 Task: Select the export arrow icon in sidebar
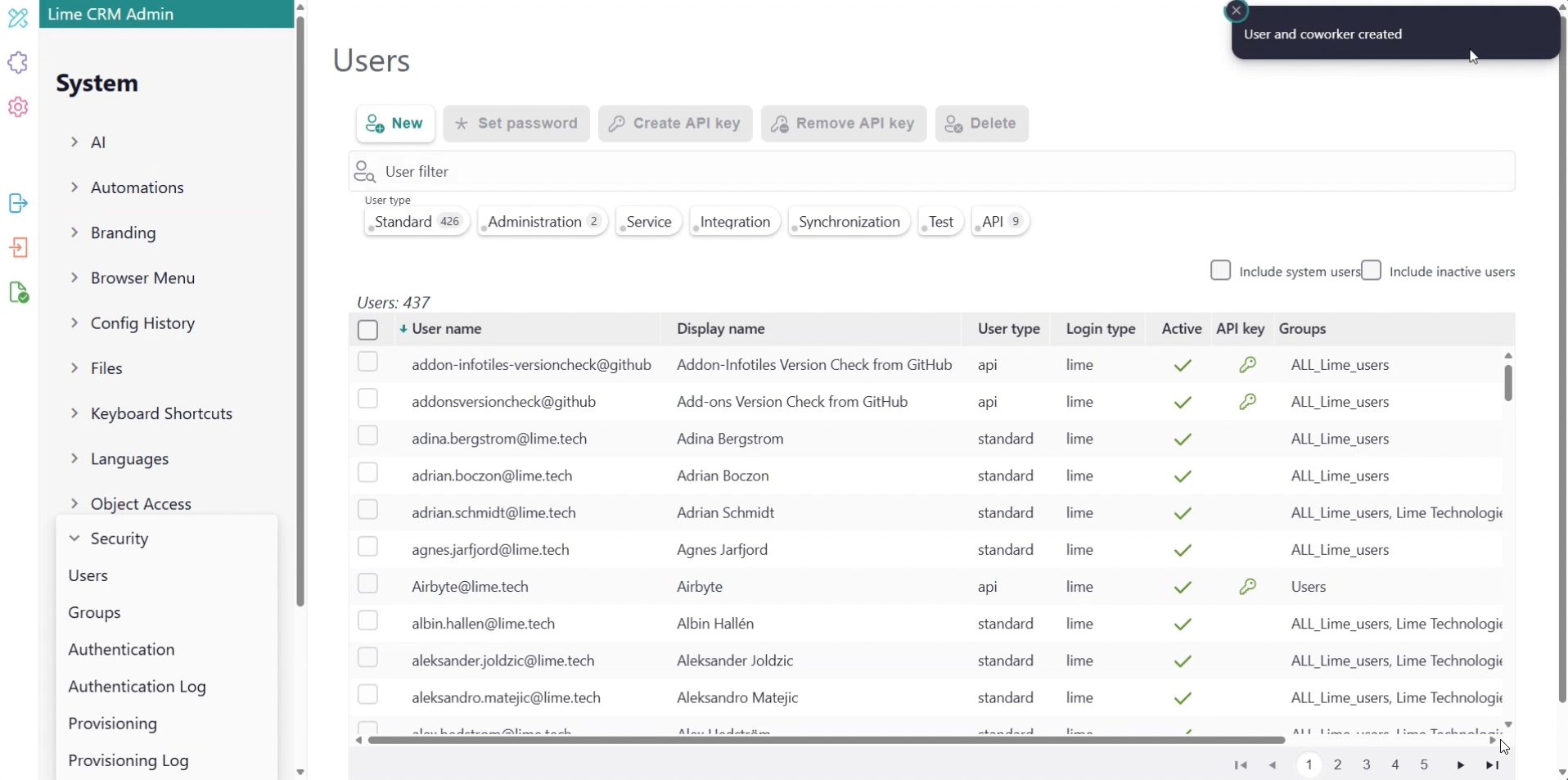click(x=18, y=204)
